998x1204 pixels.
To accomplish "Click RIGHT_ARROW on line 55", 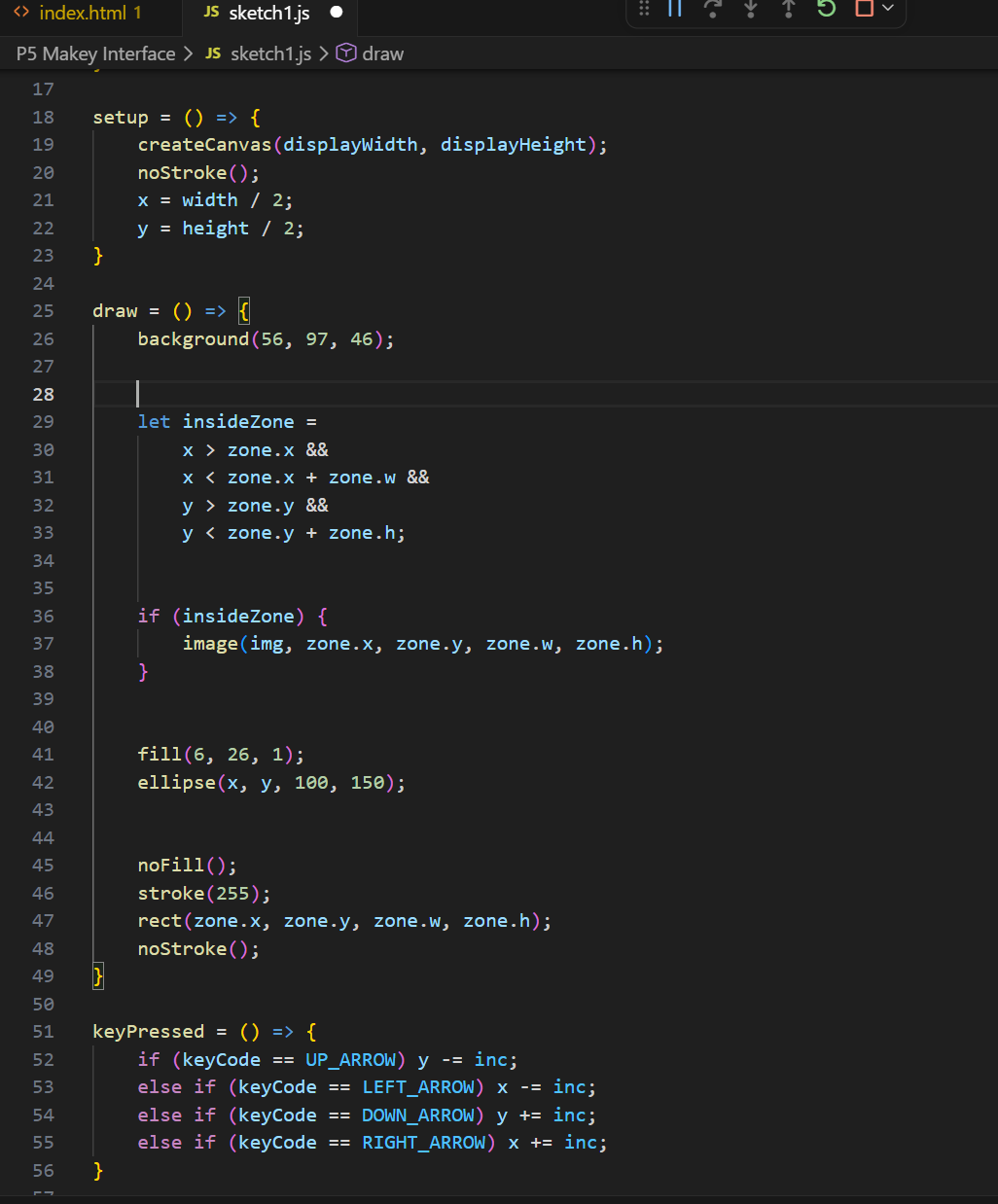I will coord(424,1143).
